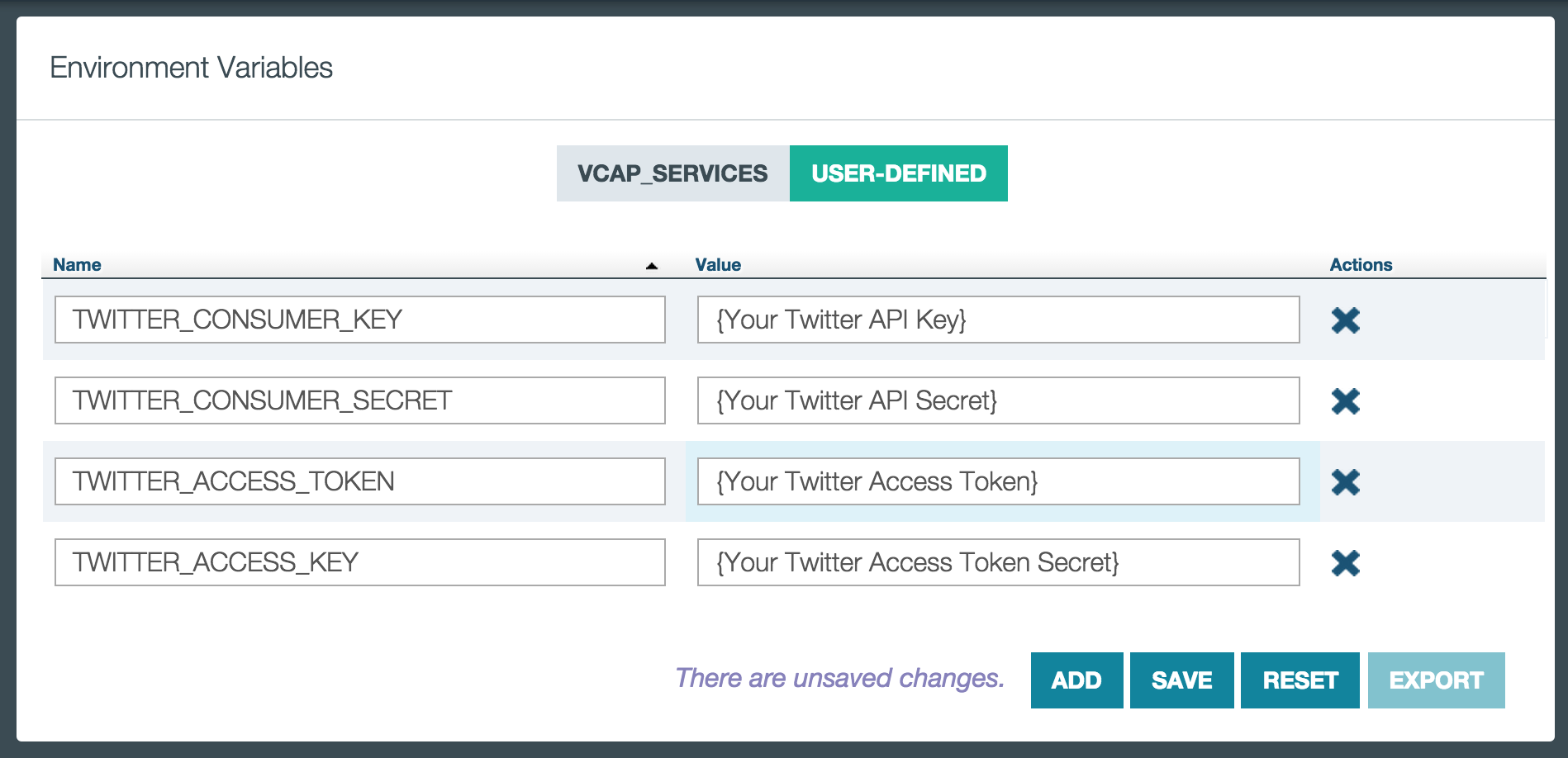Click the ADD button

1076,680
